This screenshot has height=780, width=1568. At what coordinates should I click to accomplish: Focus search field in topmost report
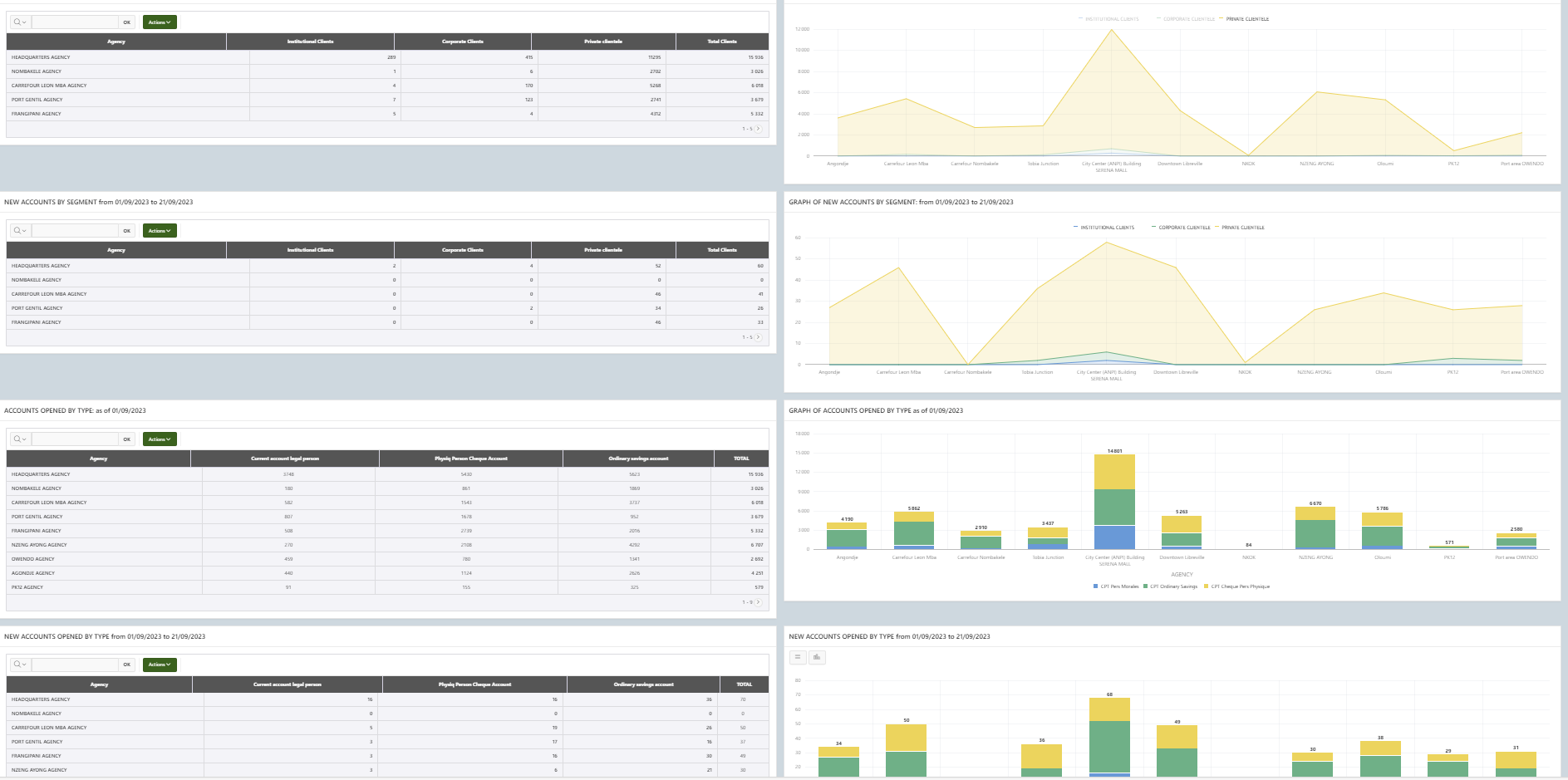point(75,22)
